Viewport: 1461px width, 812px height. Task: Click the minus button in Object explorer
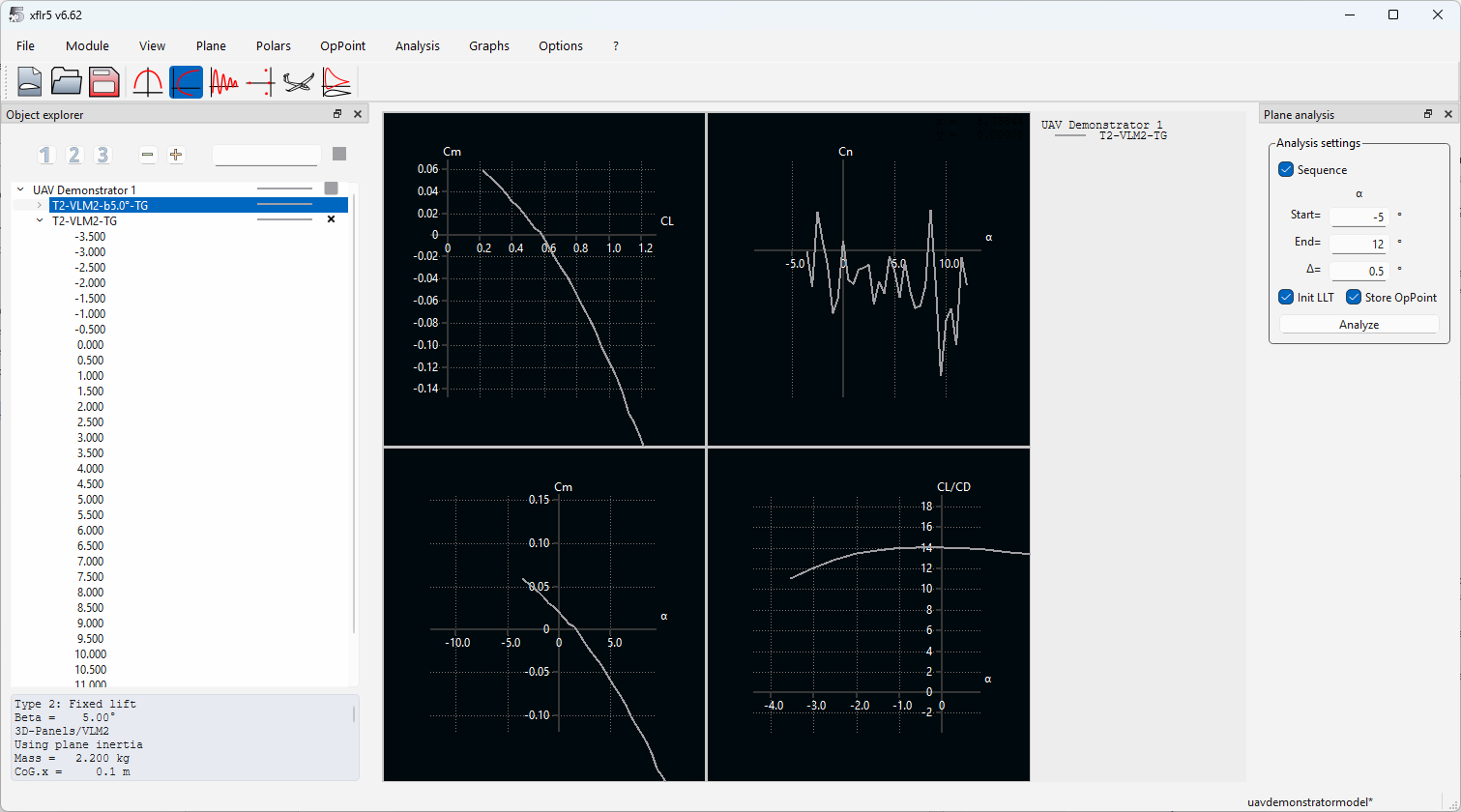coord(148,155)
